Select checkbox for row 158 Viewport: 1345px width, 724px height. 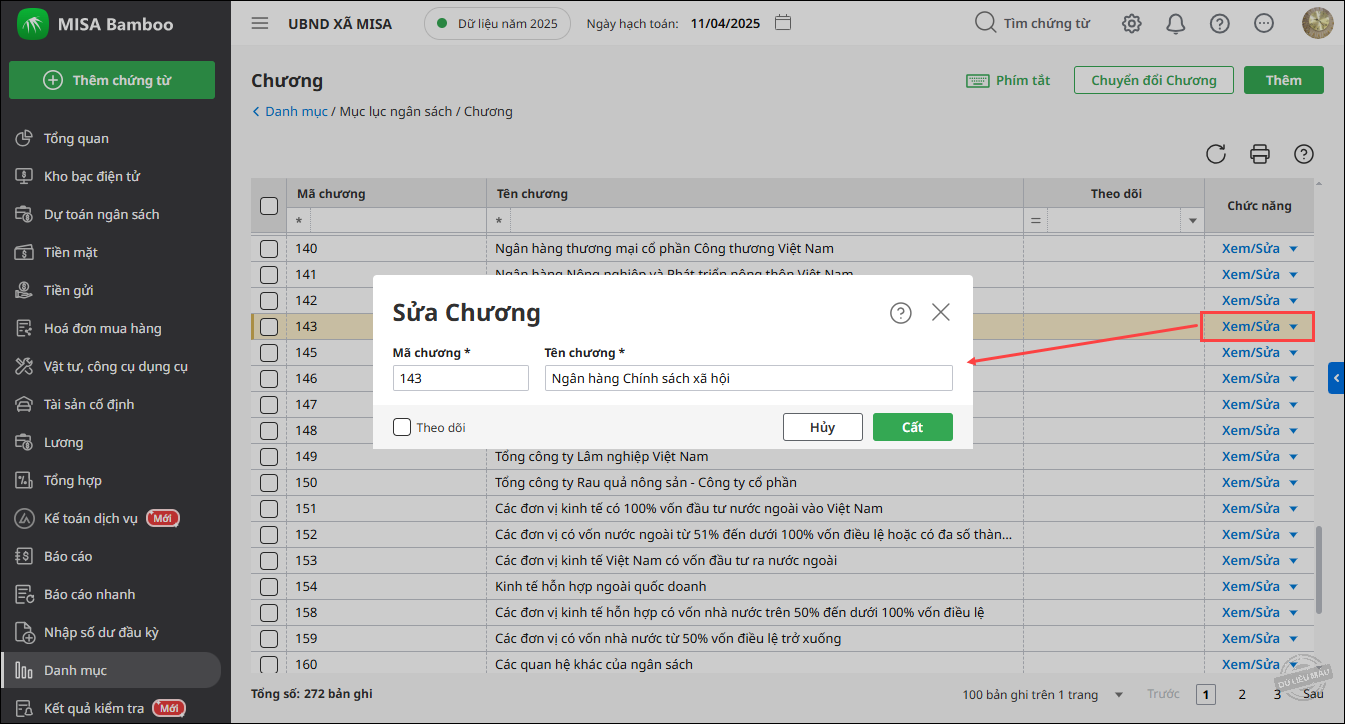pos(269,612)
